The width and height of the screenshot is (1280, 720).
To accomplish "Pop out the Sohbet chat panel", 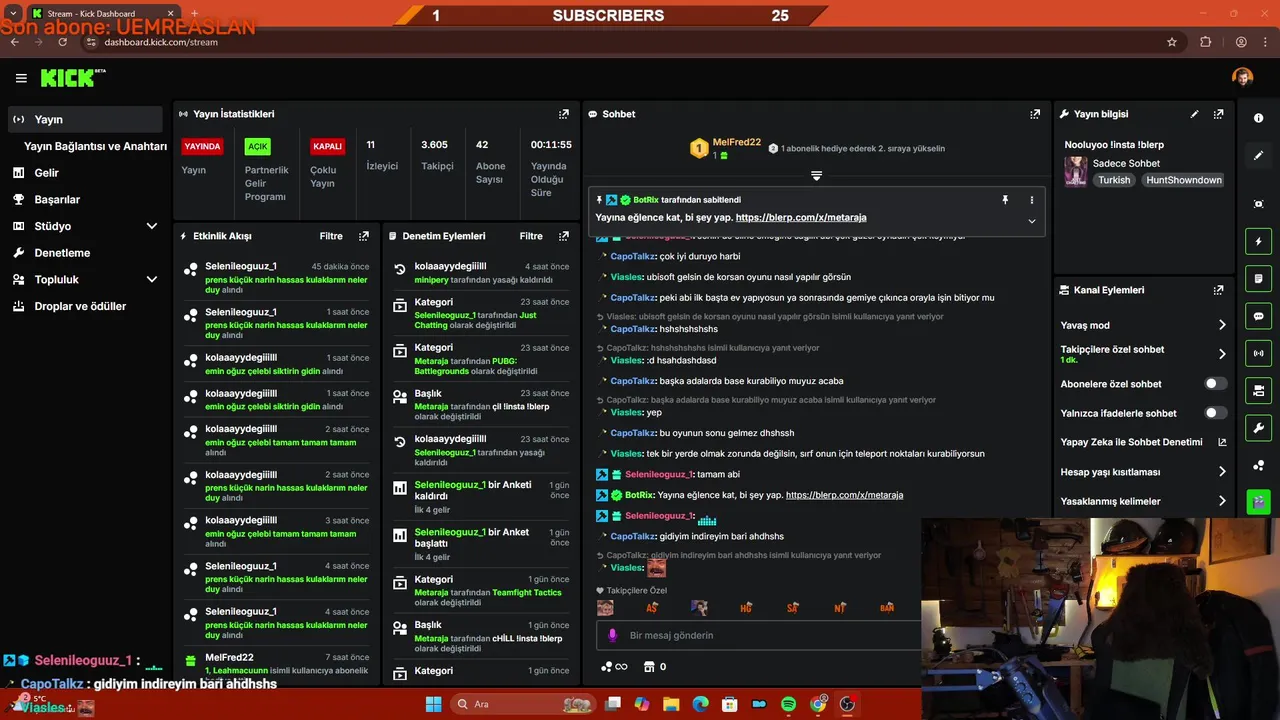I will (1035, 114).
